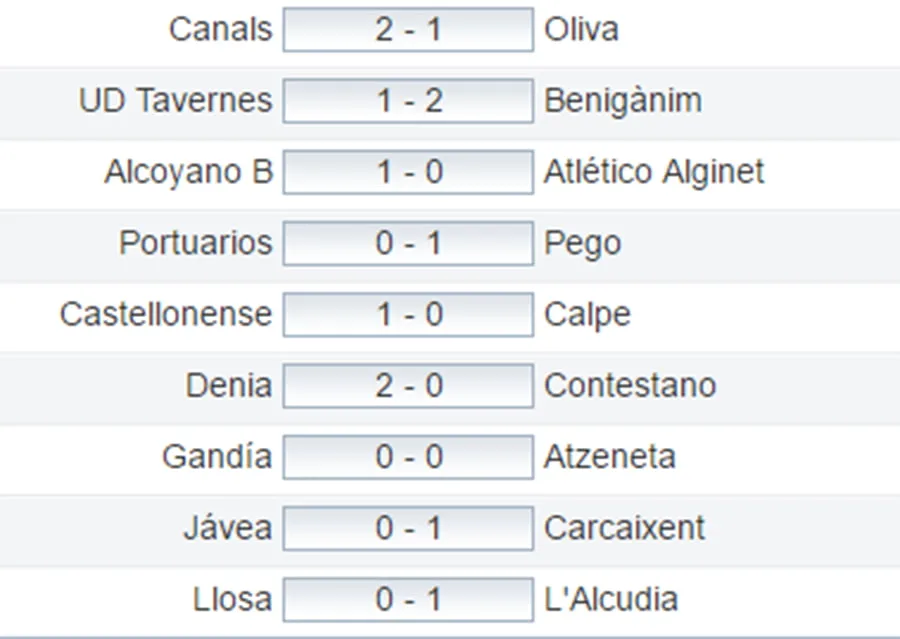Select the Alcoyano B 1 - 0 result box
The height and width of the screenshot is (639, 900).
click(x=408, y=172)
